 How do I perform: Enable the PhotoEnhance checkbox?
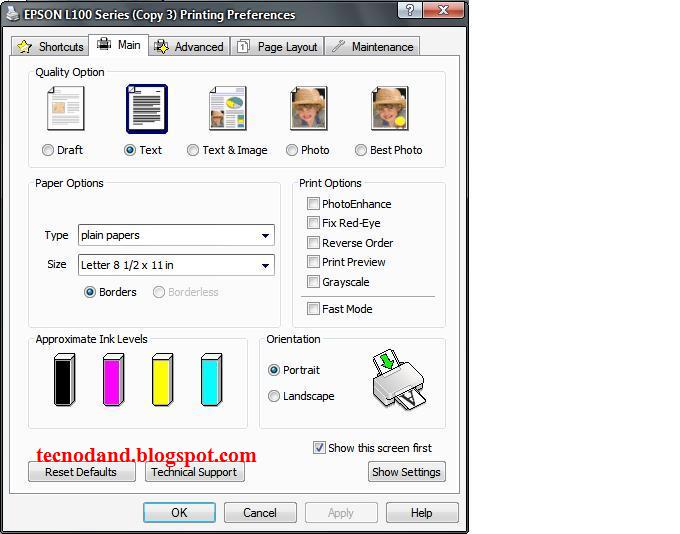click(x=313, y=203)
